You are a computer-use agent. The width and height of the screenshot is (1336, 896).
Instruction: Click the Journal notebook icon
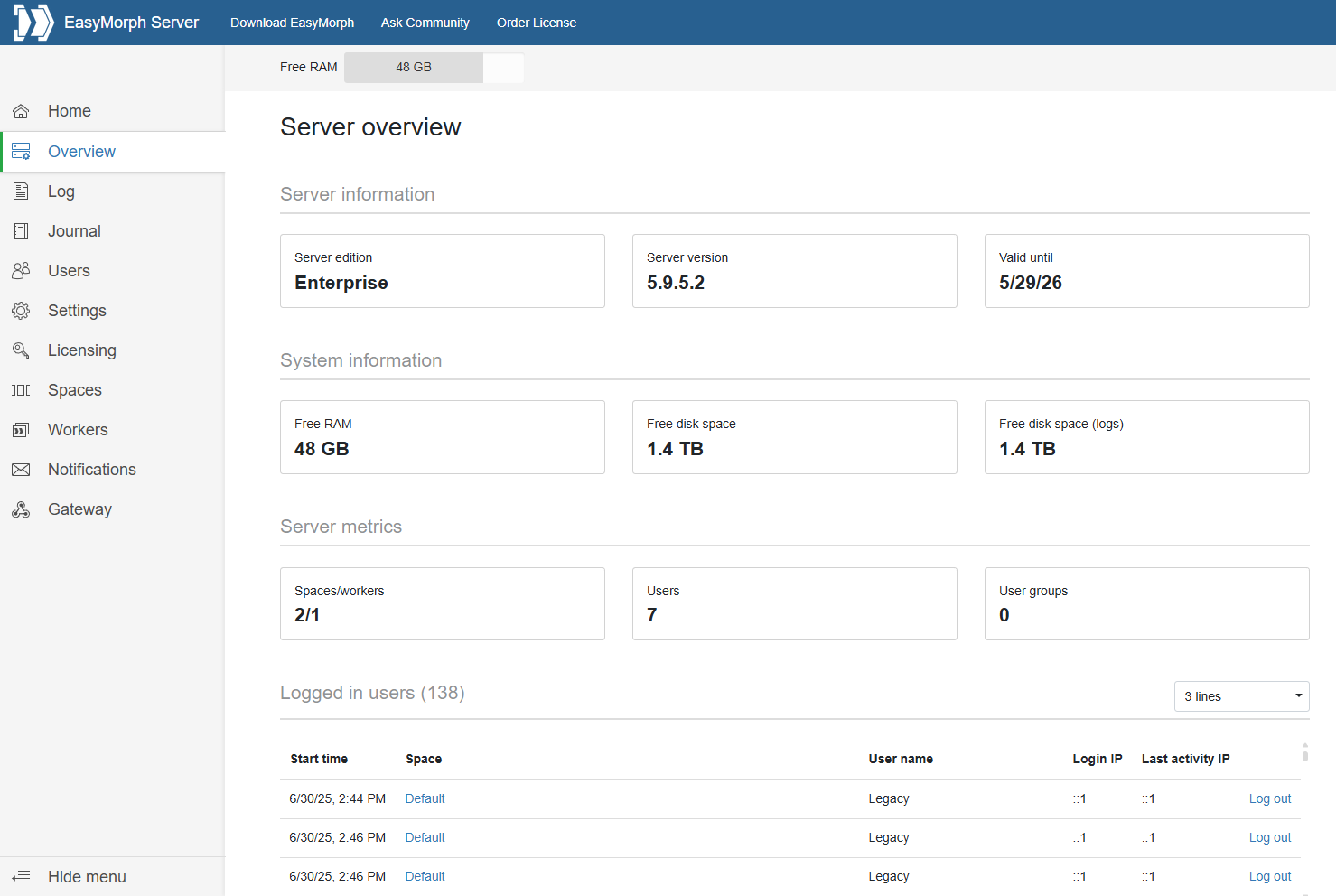(x=21, y=231)
